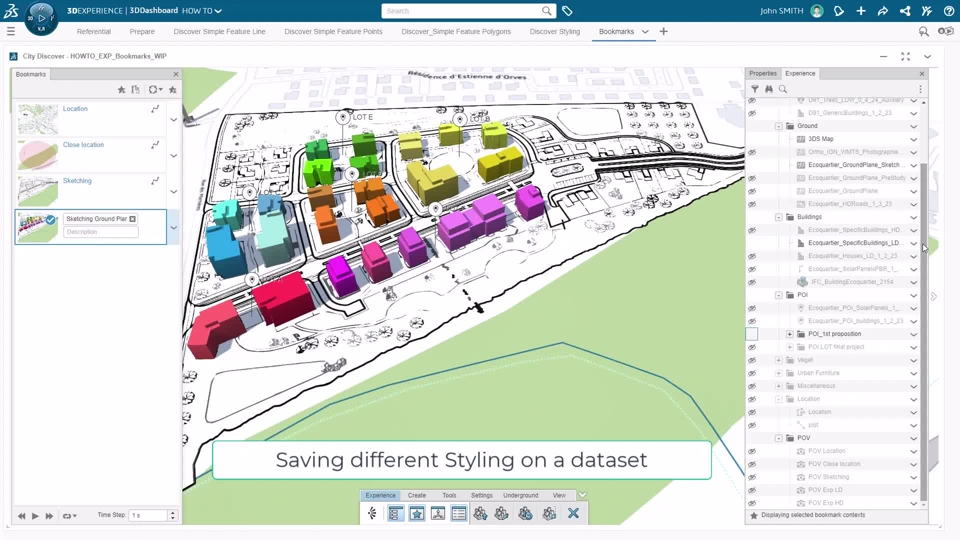Open the notifications icon next to the avatar
The image size is (960, 540).
coord(839,11)
